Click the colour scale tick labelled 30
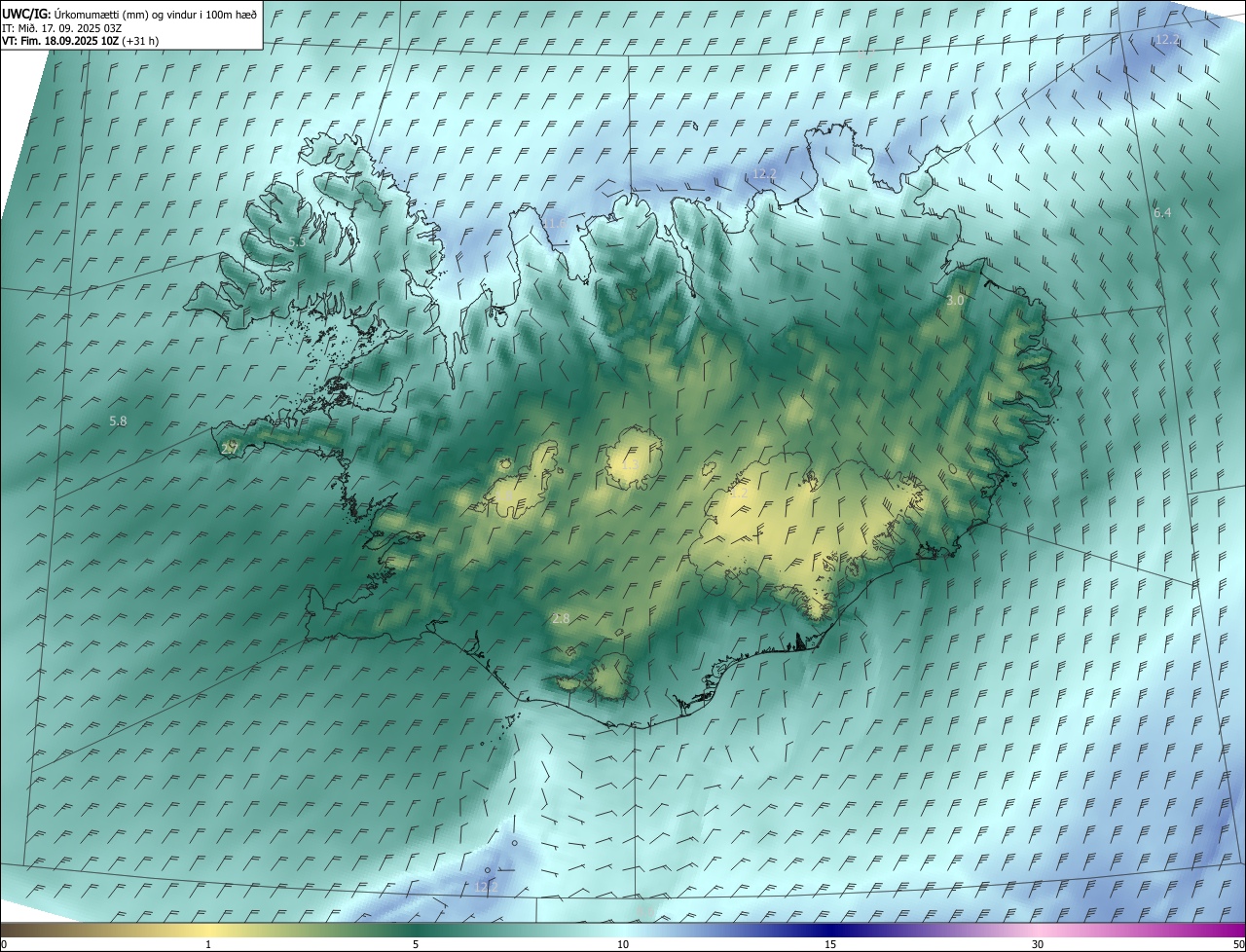 click(1038, 944)
